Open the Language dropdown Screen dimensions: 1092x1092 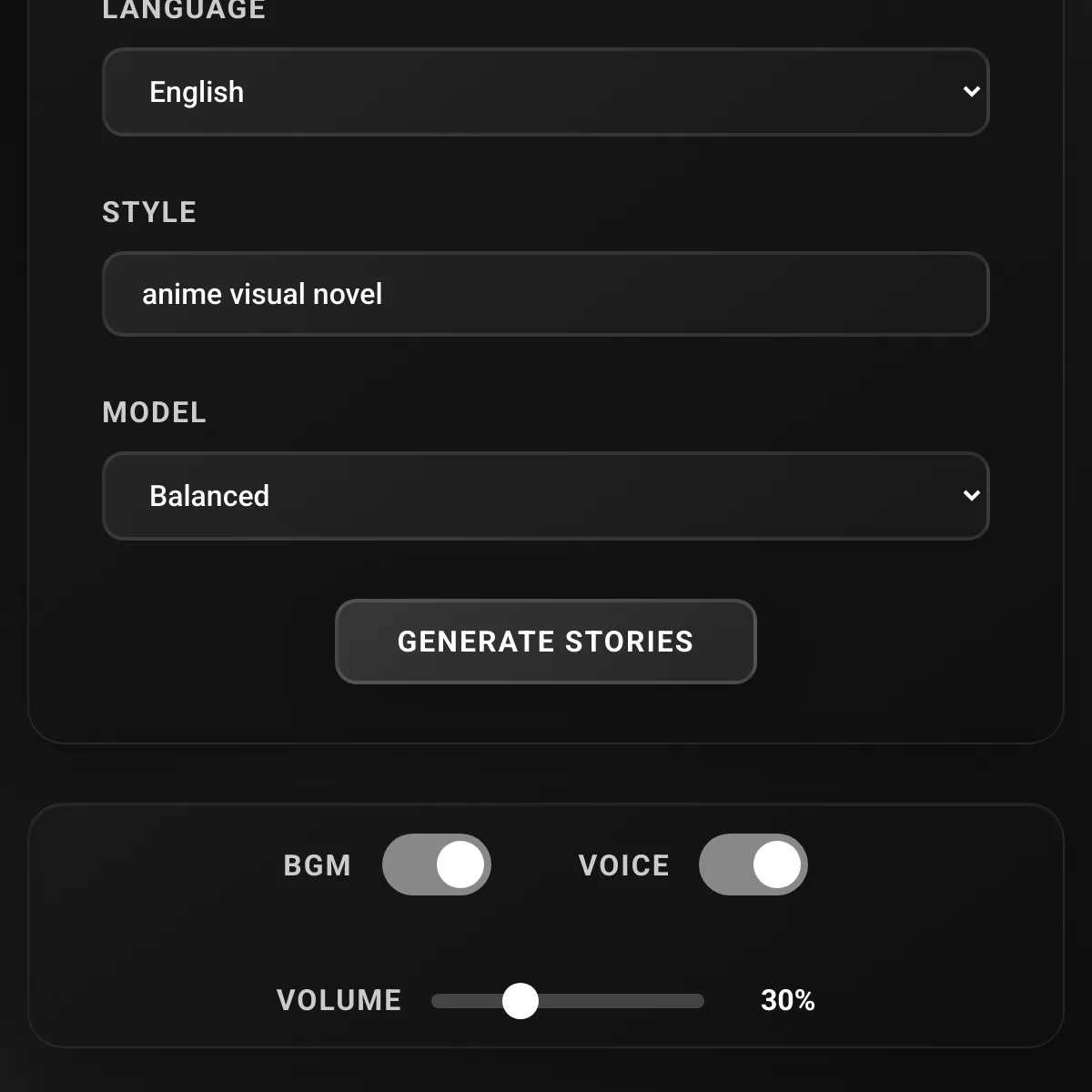[546, 92]
